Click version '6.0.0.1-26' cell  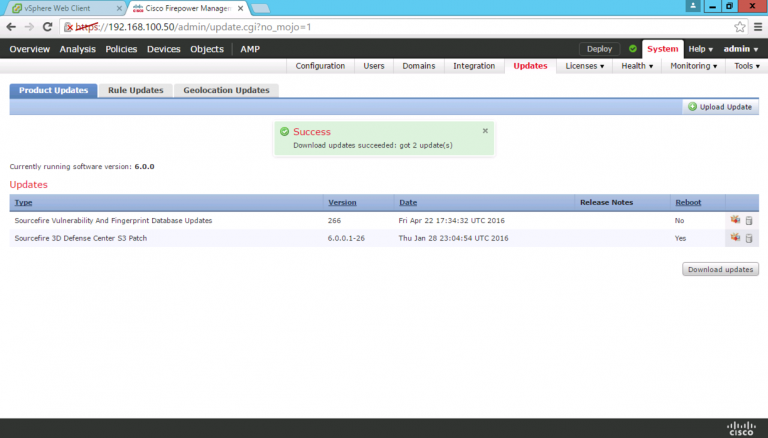point(346,238)
